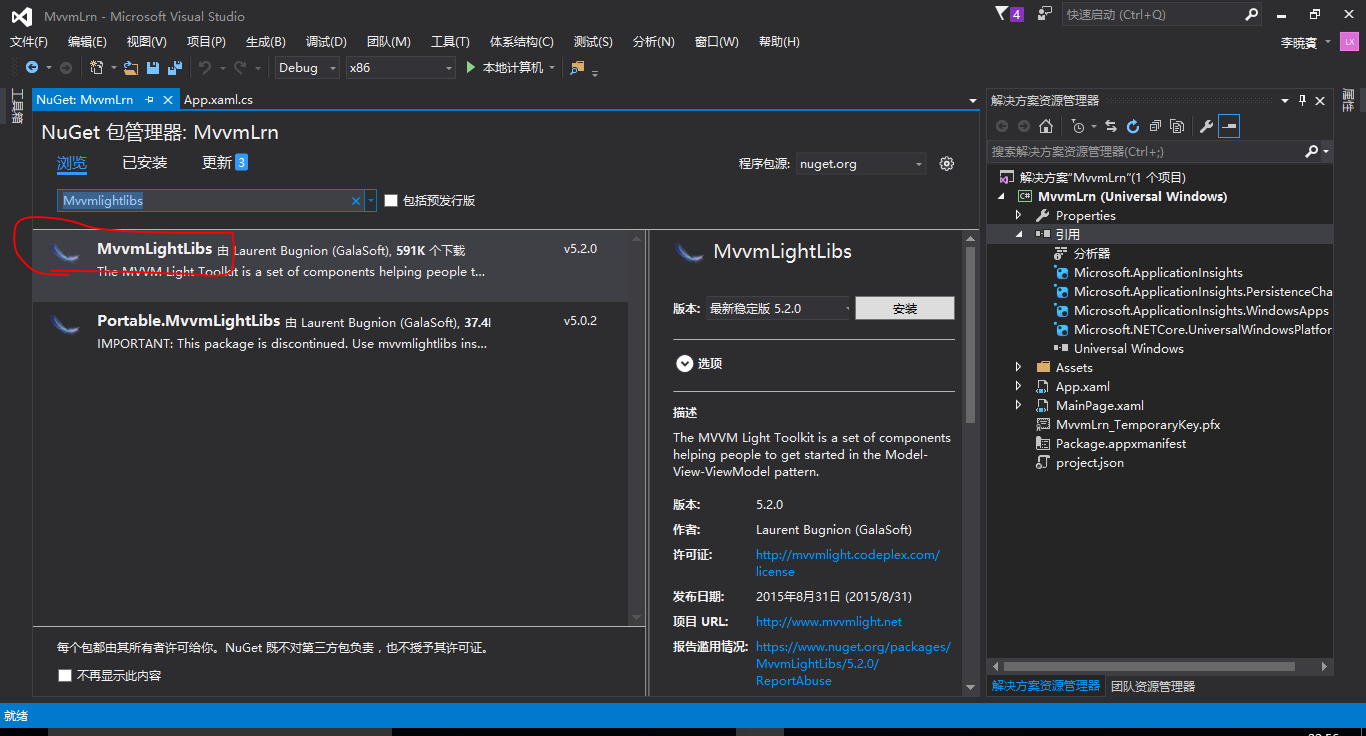1366x736 pixels.
Task: Click the LX user account avatar
Action: click(x=1349, y=42)
